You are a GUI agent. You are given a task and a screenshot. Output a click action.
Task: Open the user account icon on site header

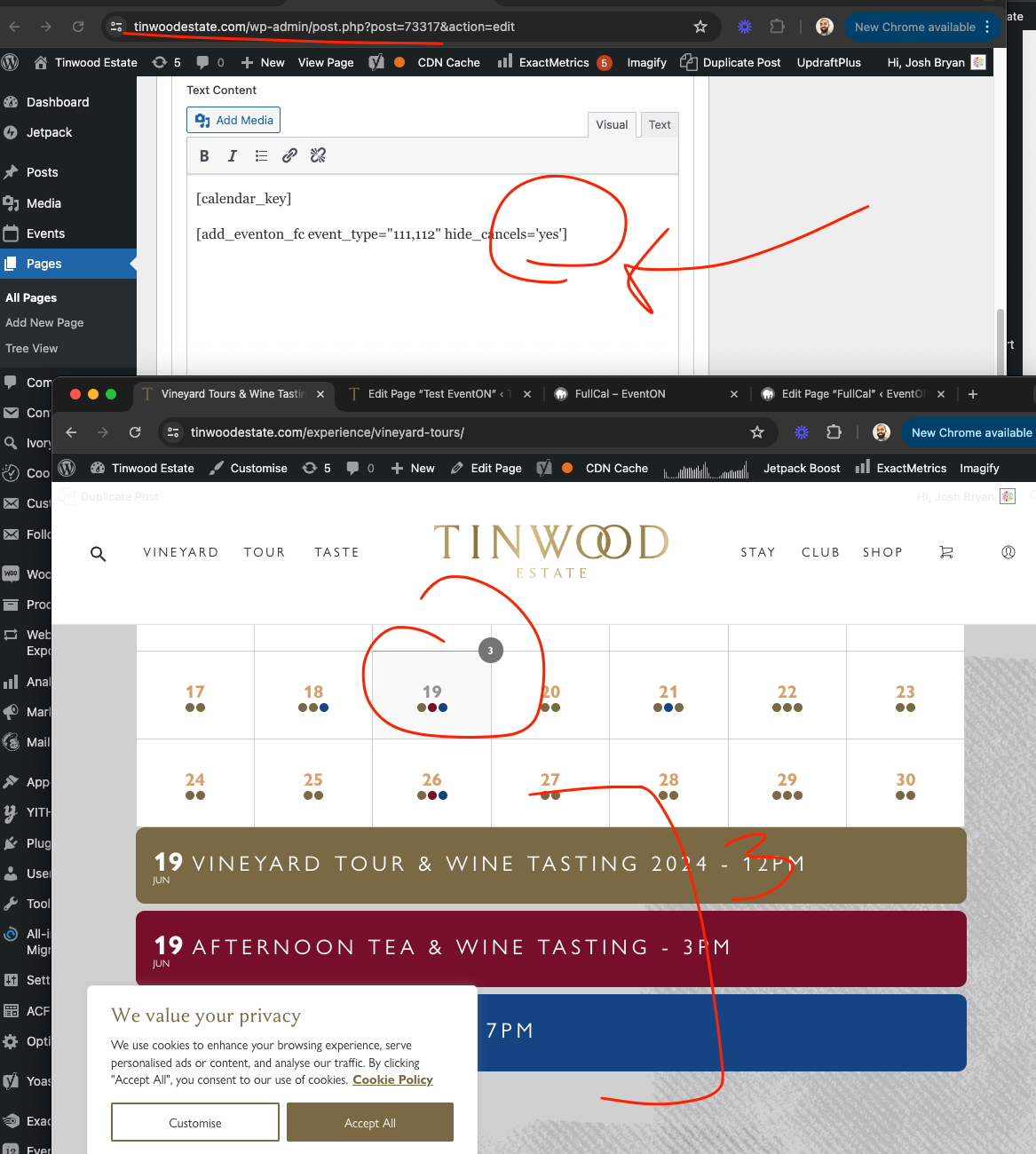(1008, 552)
